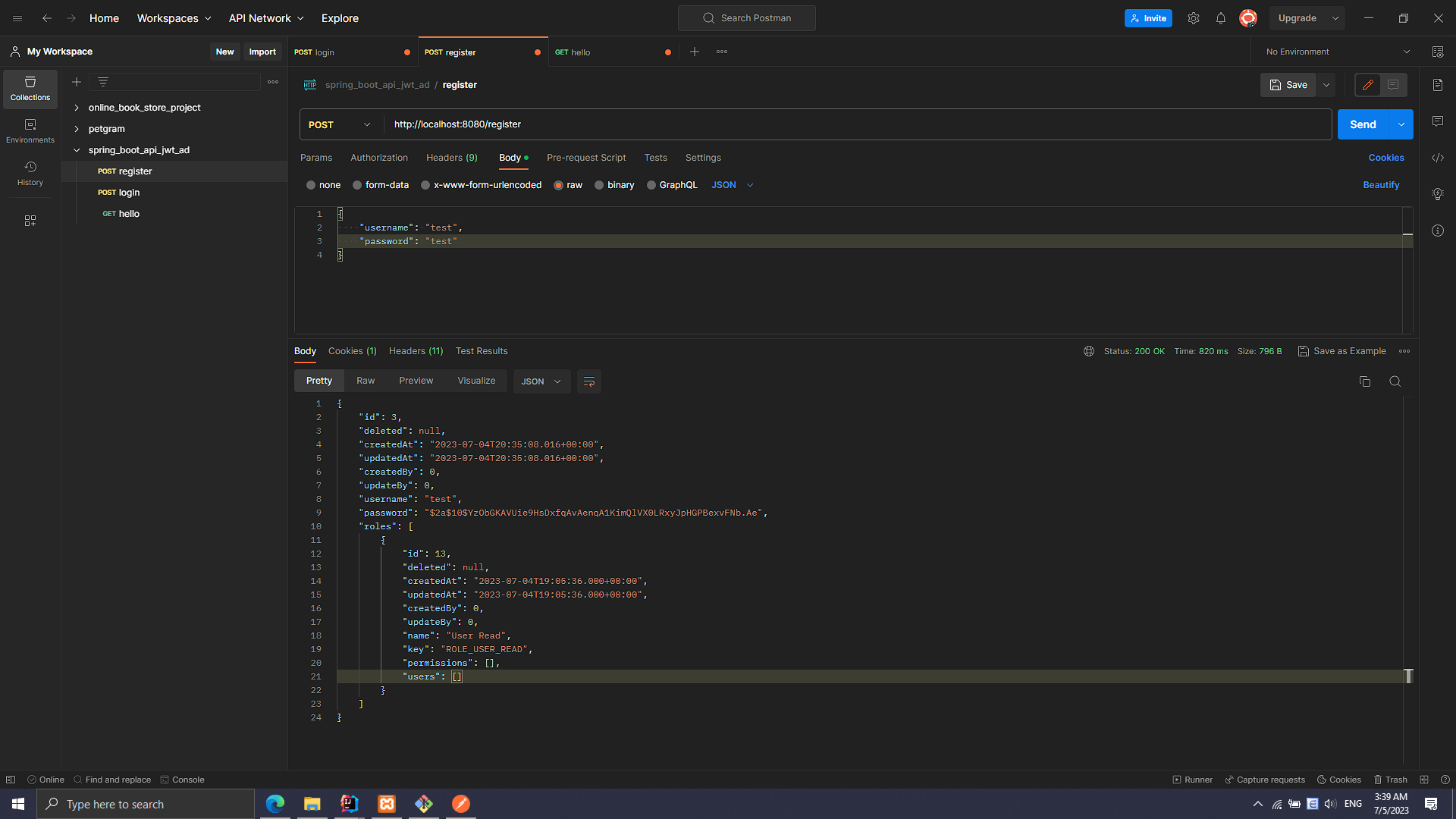Toggle response line wrap icon
The width and height of the screenshot is (1456, 819).
(589, 381)
